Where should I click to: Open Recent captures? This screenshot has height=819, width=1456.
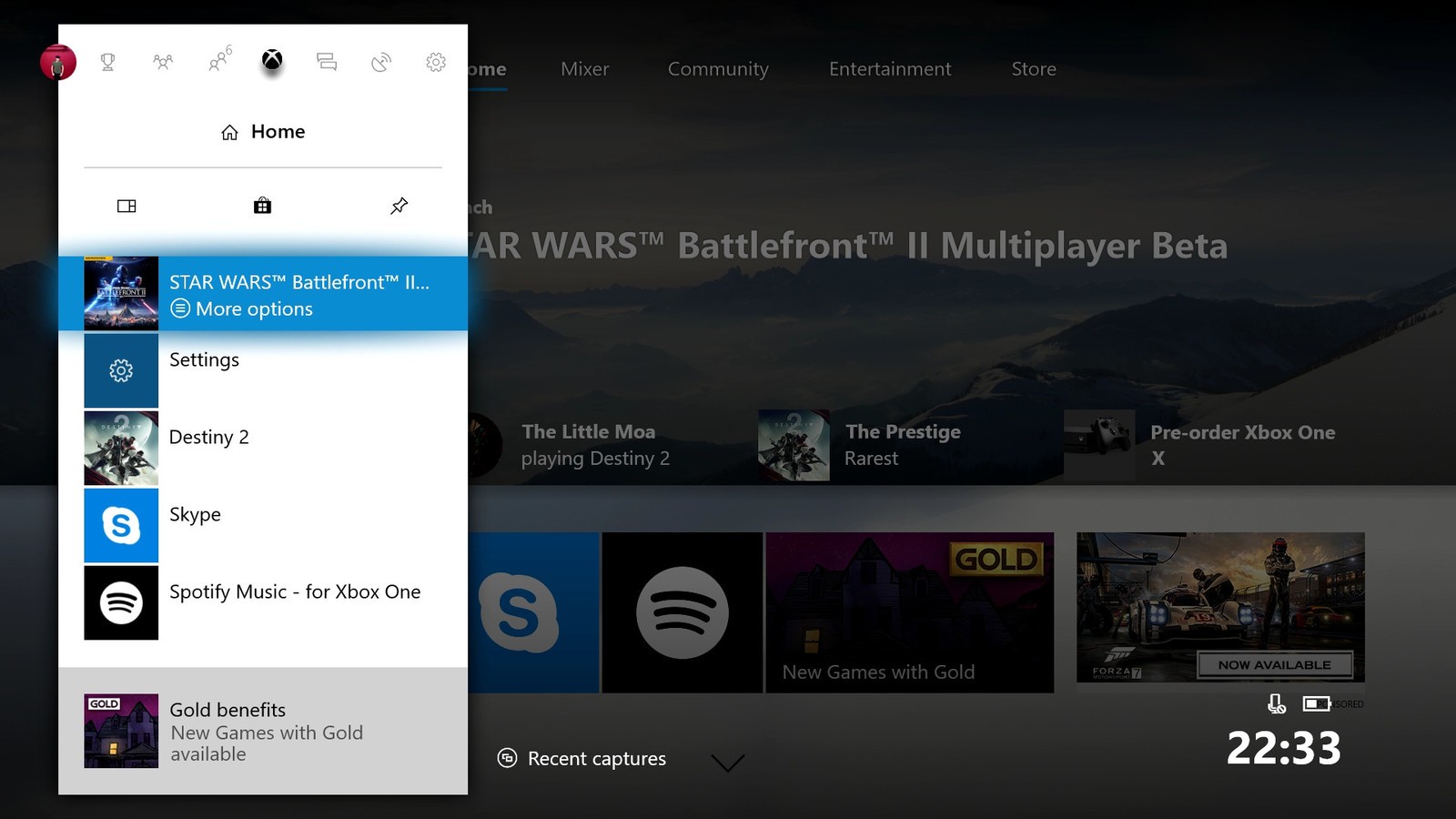[583, 758]
